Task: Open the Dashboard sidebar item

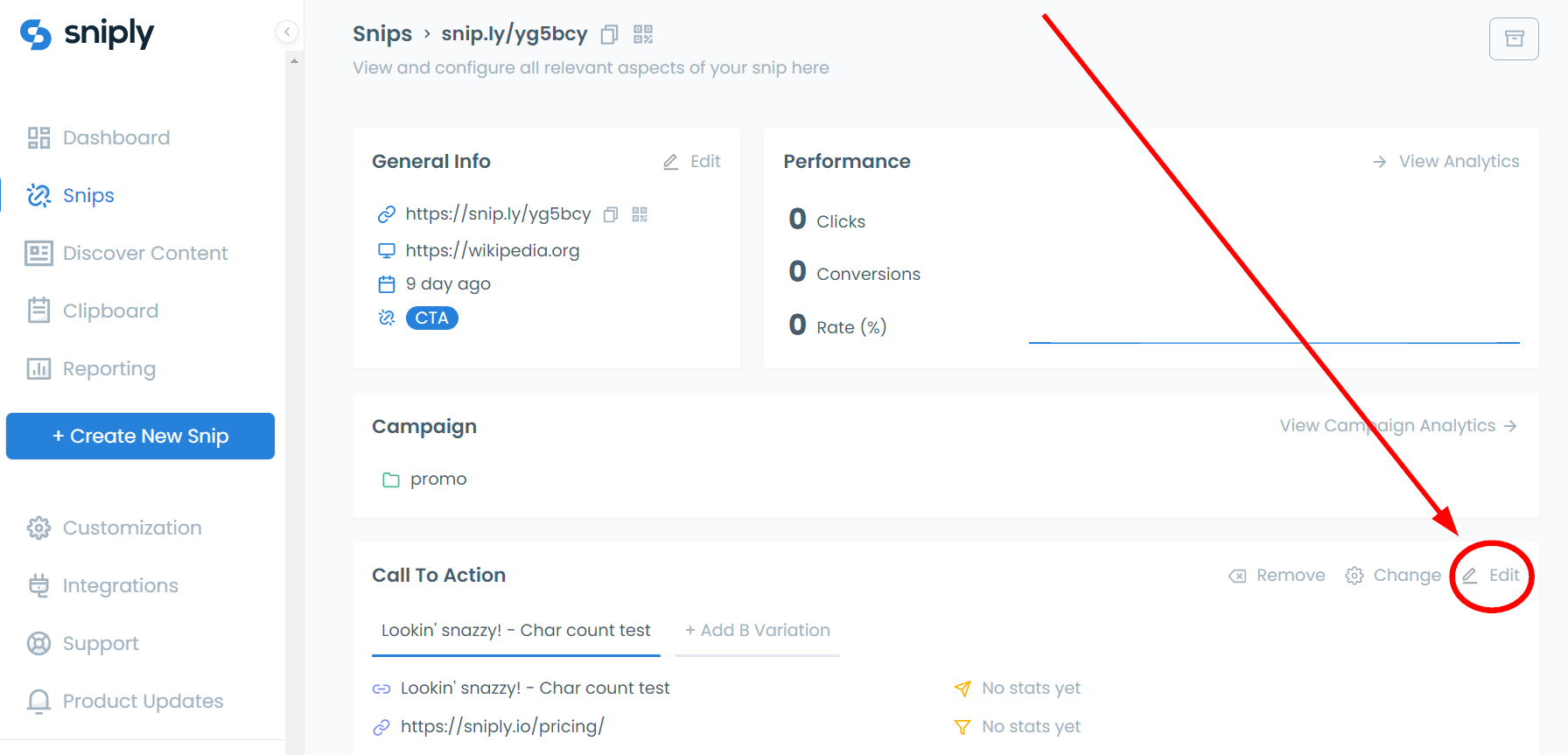Action: coord(99,137)
